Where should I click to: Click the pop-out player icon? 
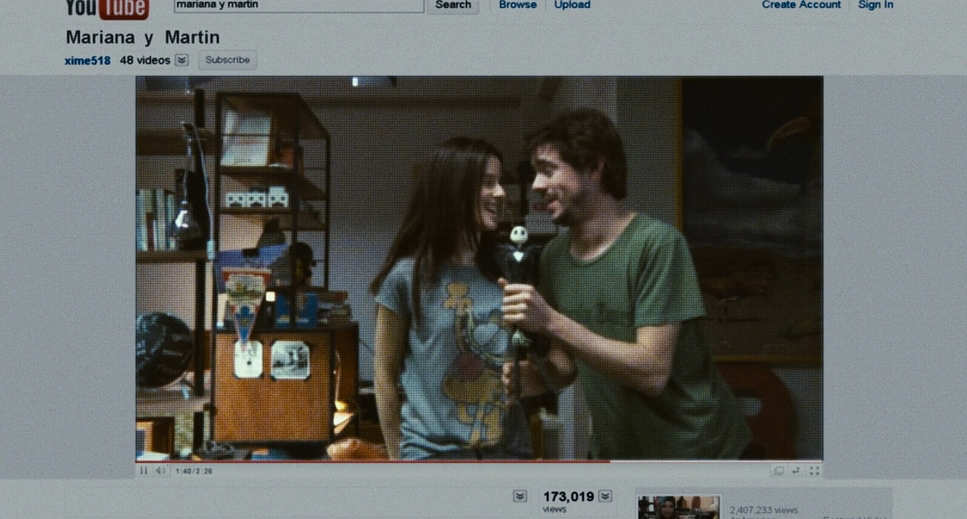[796, 471]
